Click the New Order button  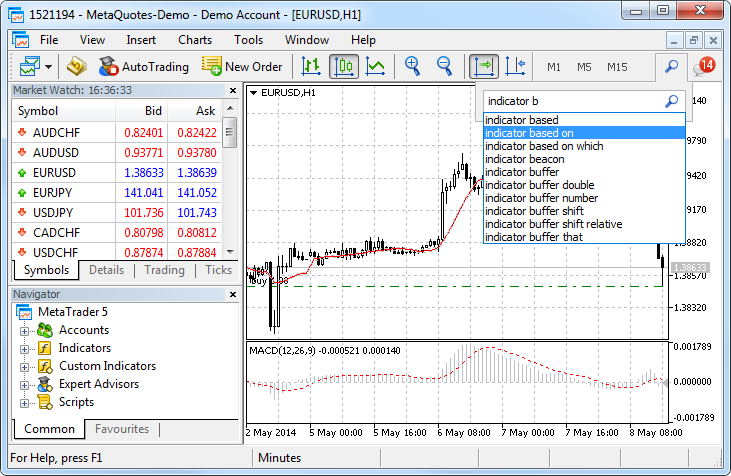coord(242,67)
